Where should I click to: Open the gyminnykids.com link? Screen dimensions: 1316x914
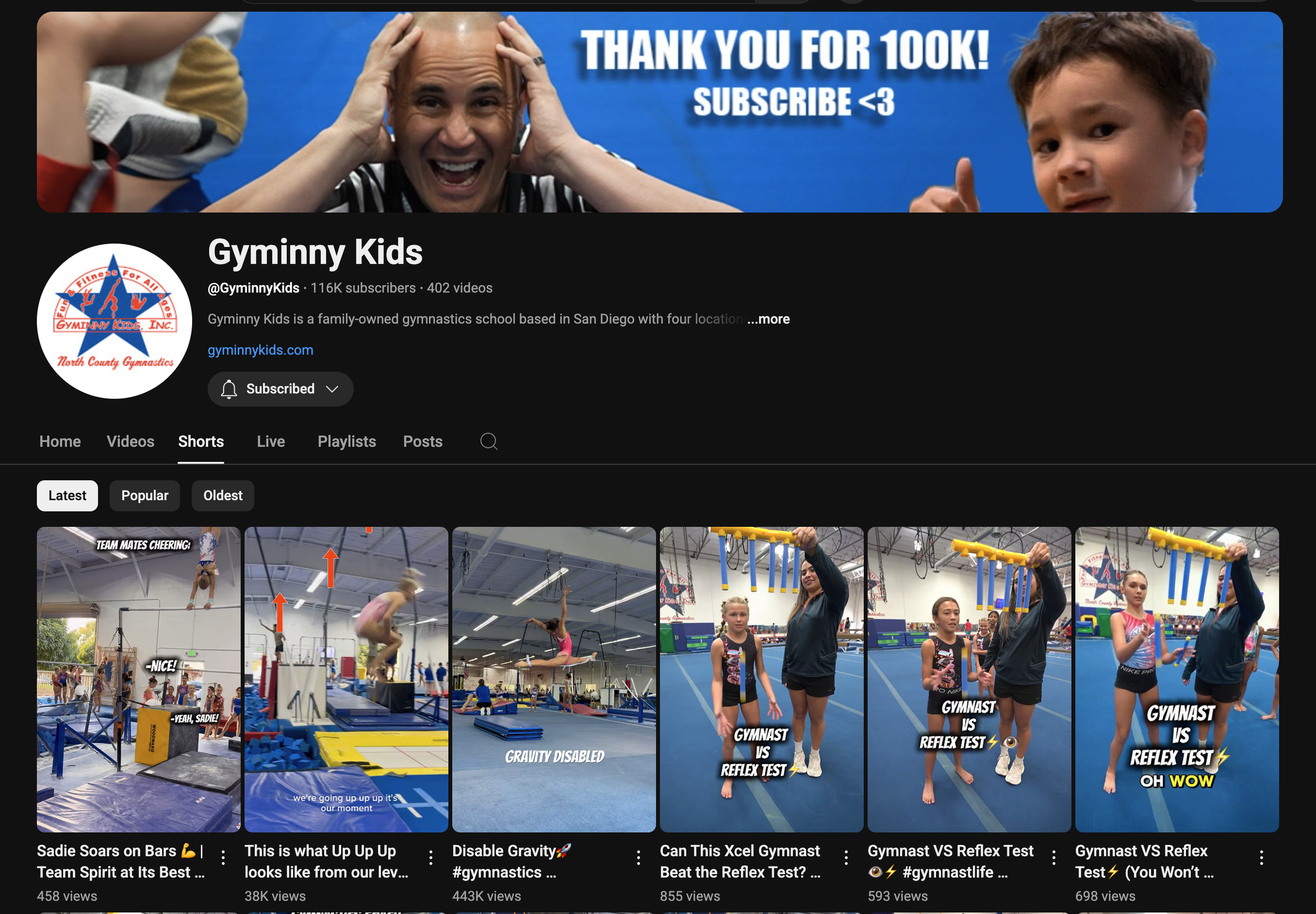[x=260, y=350]
